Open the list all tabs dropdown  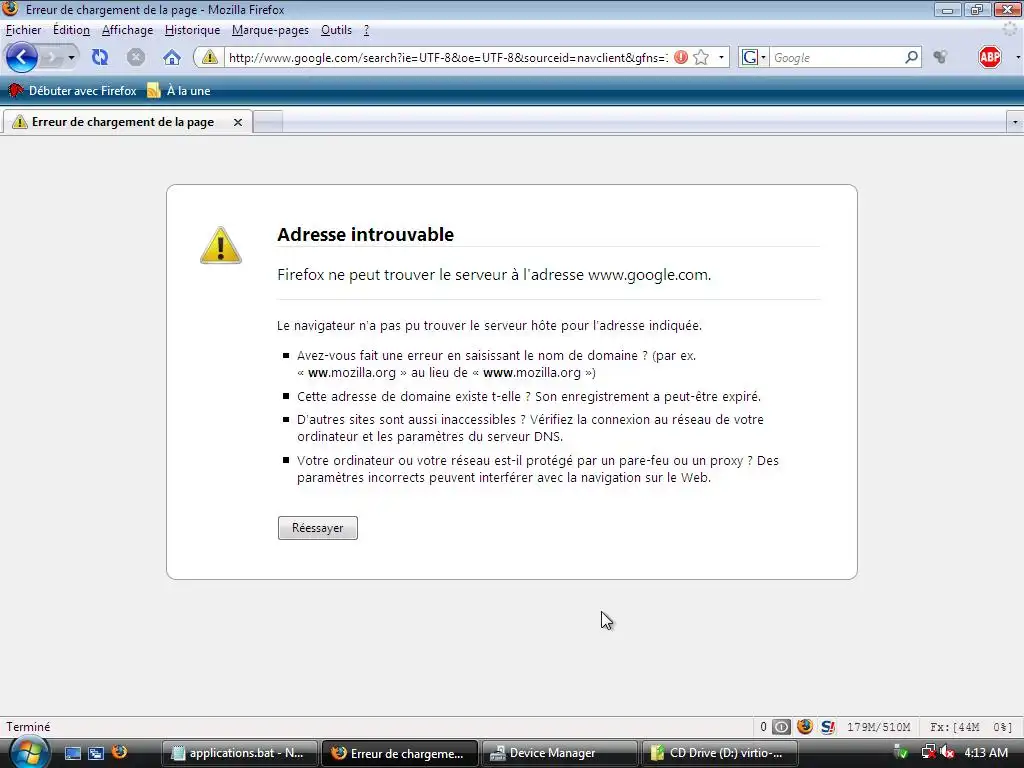click(1015, 122)
